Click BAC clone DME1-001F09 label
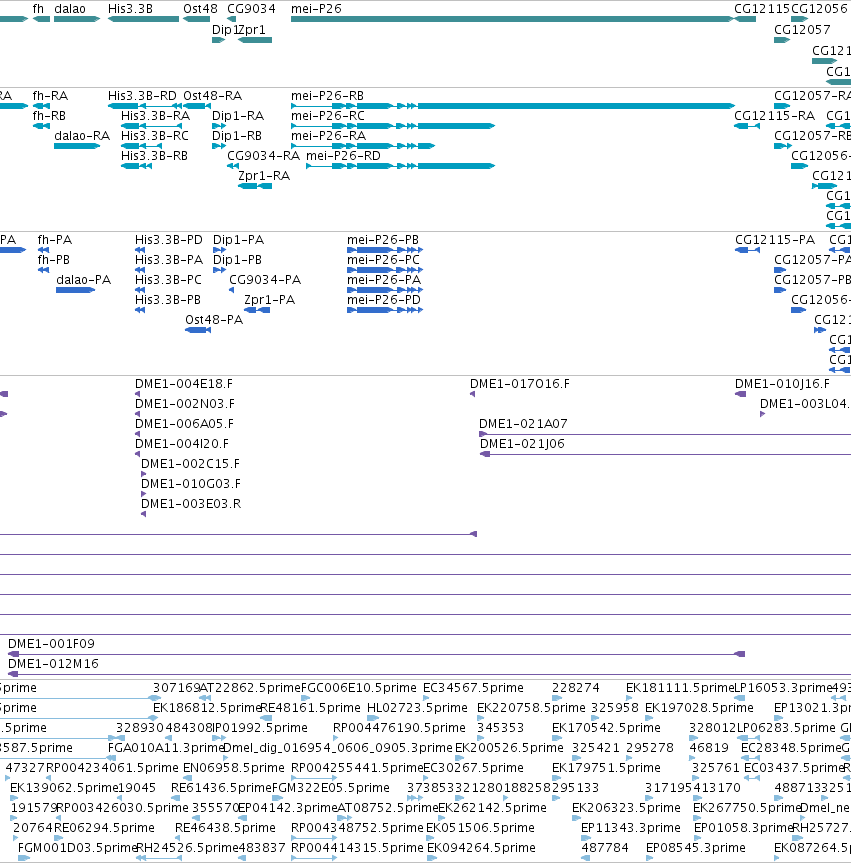The height and width of the screenshot is (863, 851). point(51,643)
